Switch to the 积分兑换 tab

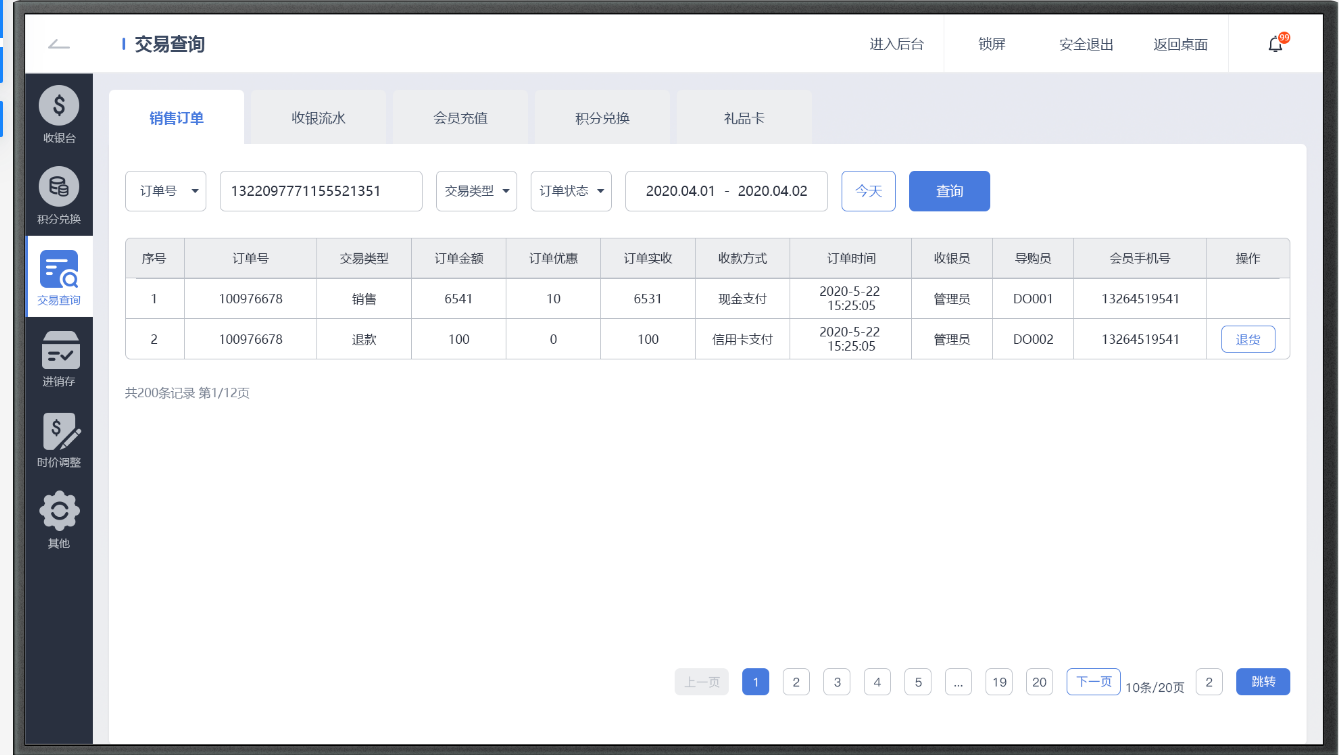602,118
